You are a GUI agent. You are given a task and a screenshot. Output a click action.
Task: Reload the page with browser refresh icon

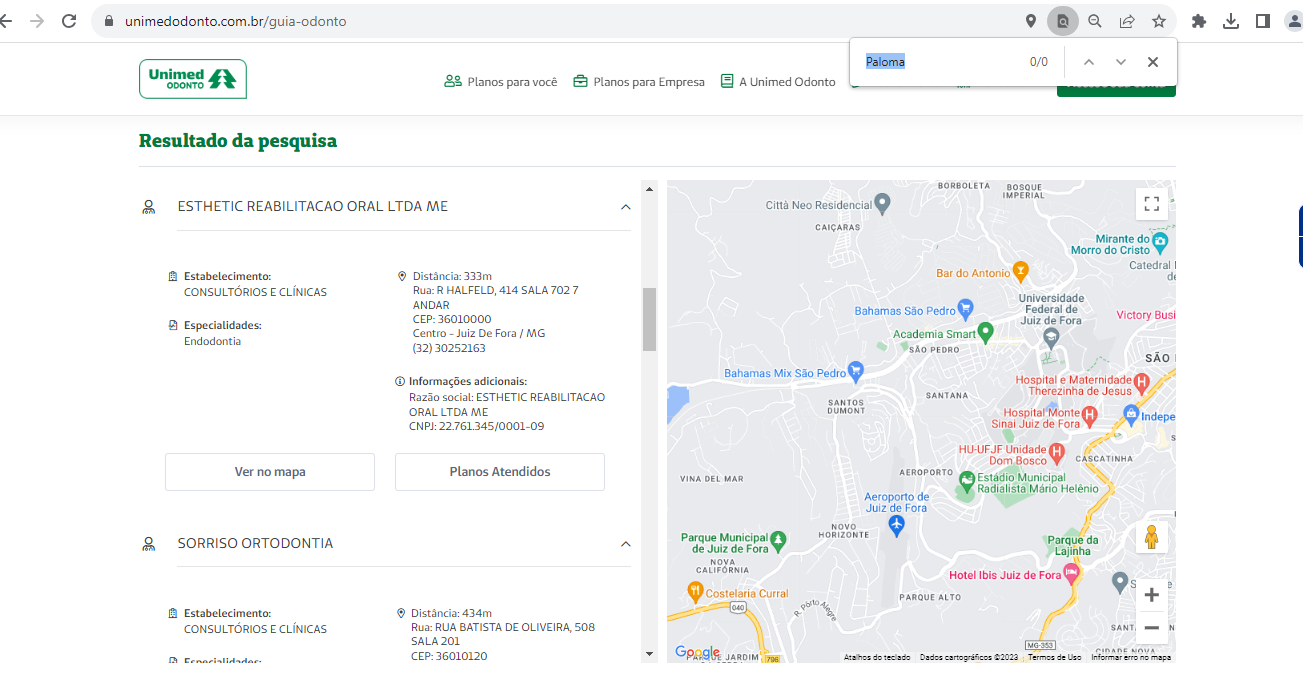(69, 21)
